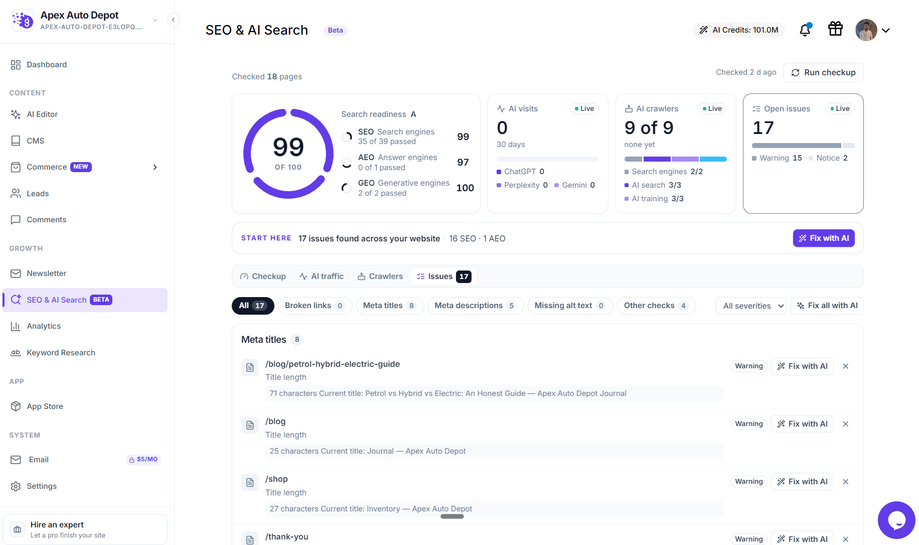The height and width of the screenshot is (545, 919).
Task: Switch to the AI traffic tab
Action: 321,277
